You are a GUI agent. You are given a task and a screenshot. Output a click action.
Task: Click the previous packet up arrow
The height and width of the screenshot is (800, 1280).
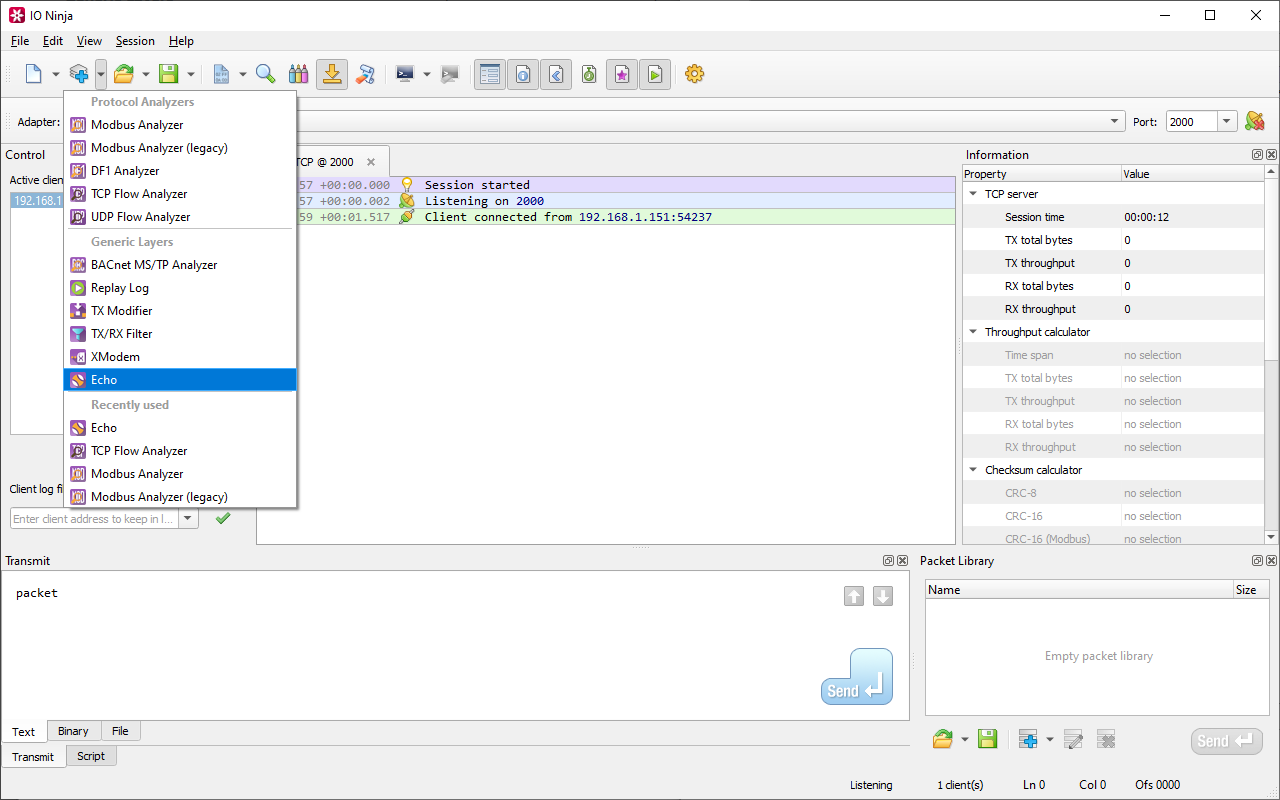point(854,596)
